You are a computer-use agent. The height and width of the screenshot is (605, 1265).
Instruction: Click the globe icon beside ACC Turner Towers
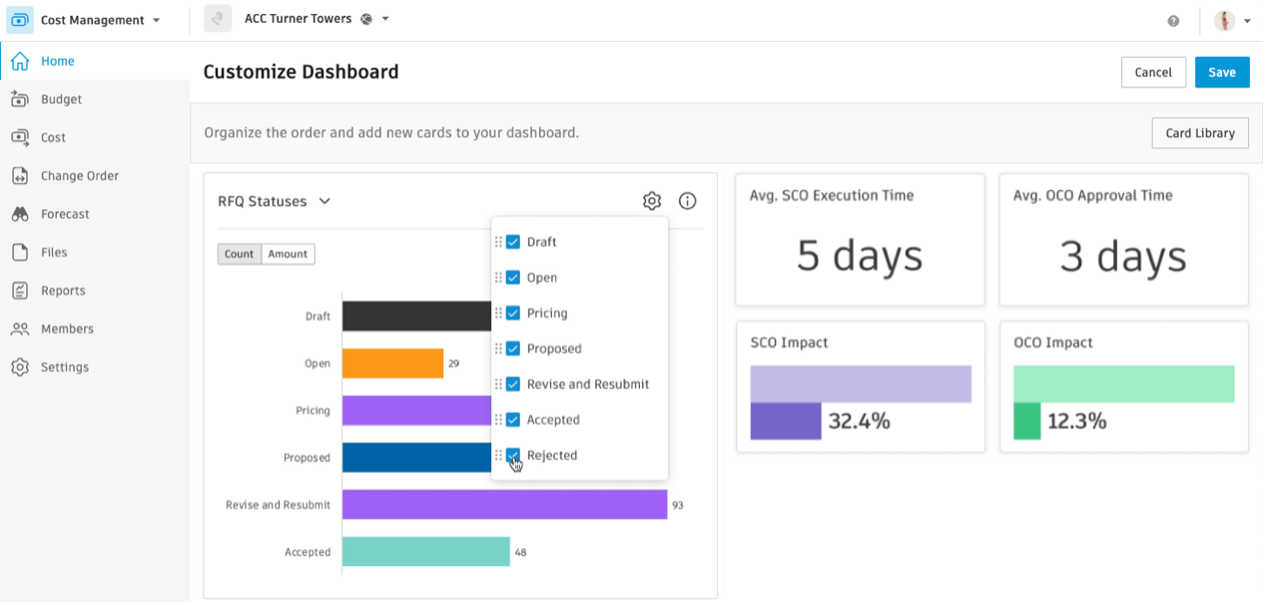366,19
